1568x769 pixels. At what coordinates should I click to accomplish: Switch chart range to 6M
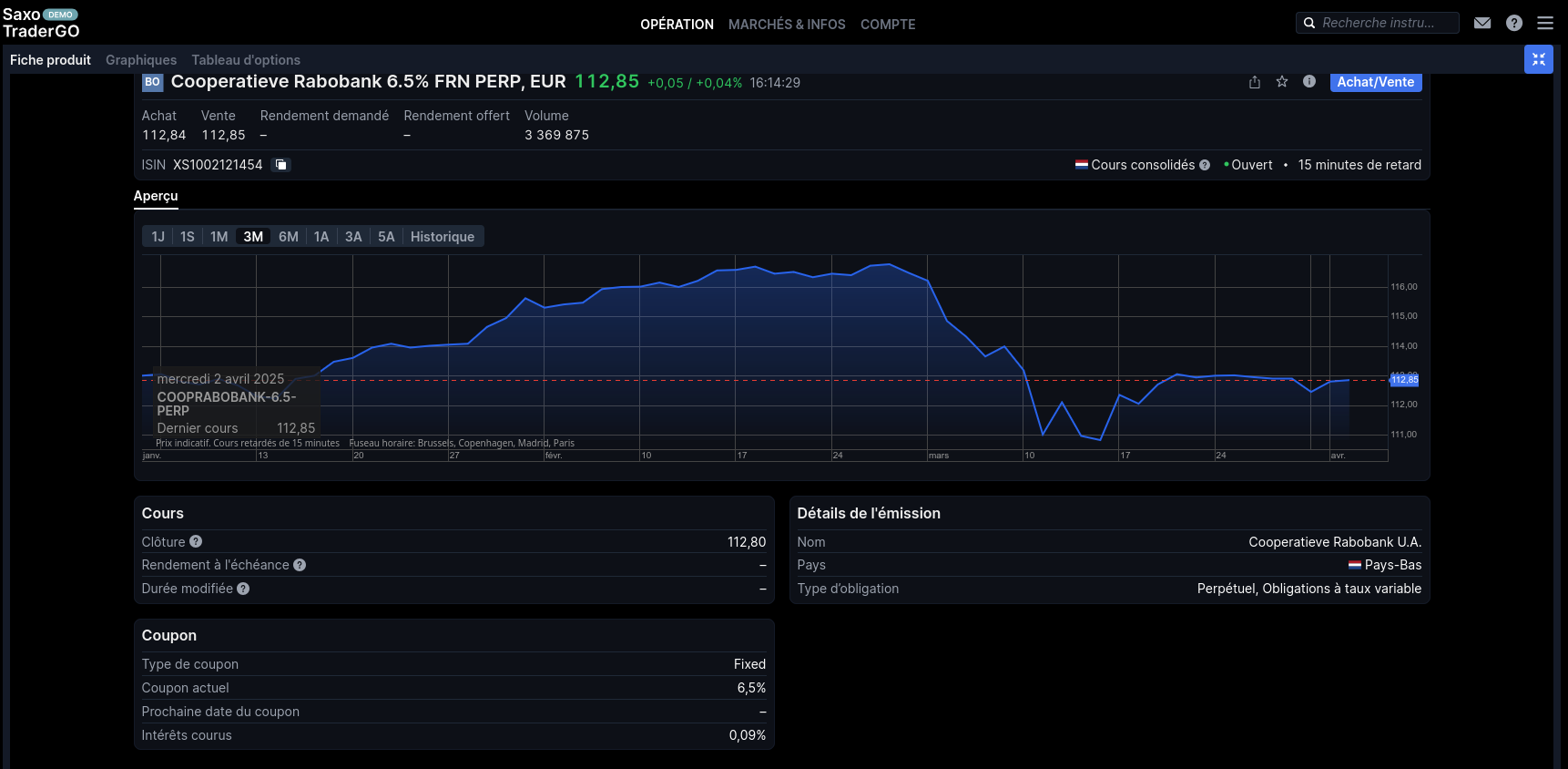pos(289,237)
